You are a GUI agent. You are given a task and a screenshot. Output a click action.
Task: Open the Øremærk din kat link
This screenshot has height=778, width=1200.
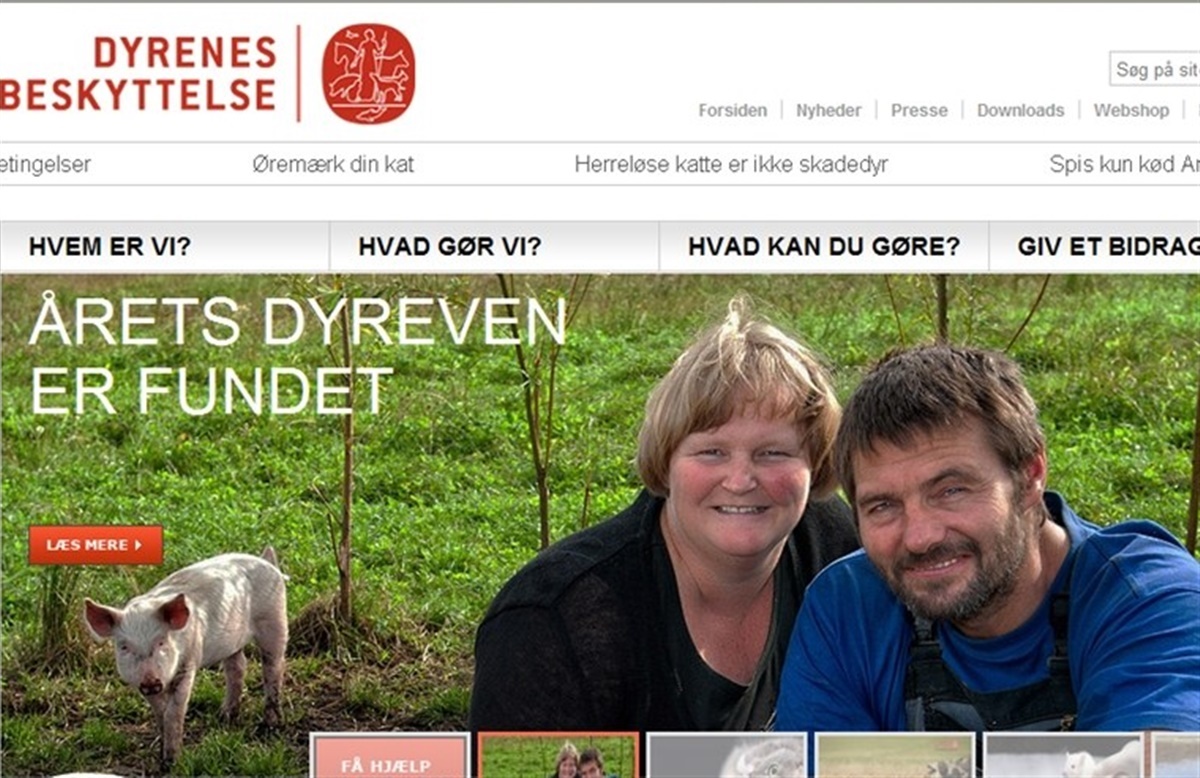(333, 165)
